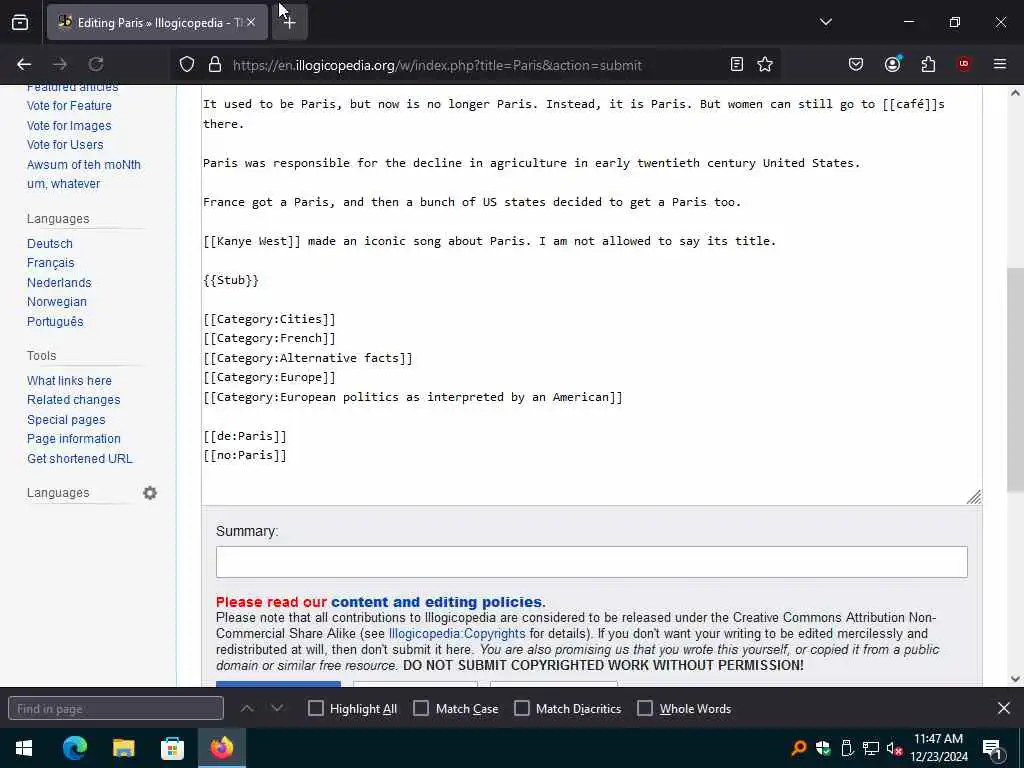
Task: Open Awsum of teh moNth link
Action: tap(84, 165)
